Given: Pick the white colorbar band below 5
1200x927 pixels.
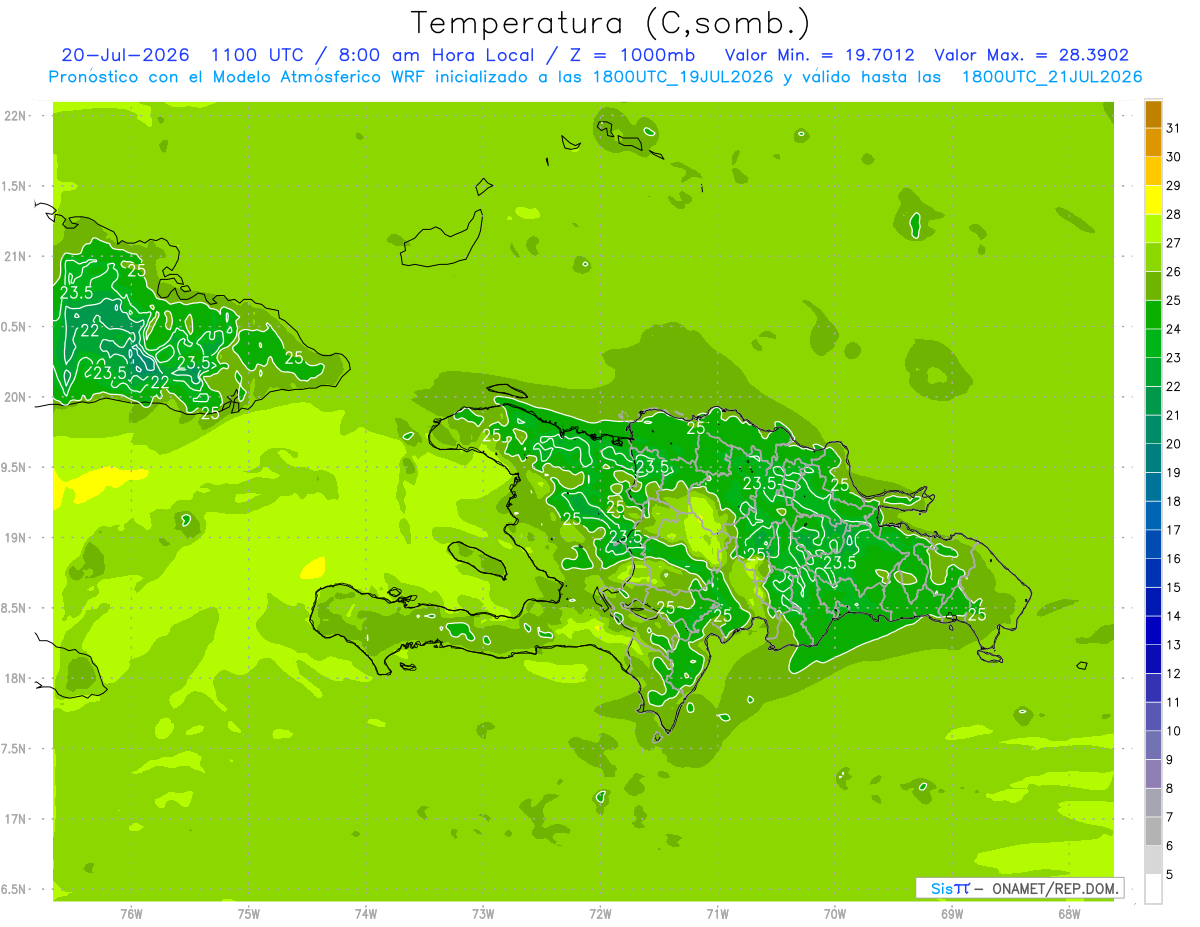Looking at the screenshot, I should pyautogui.click(x=1153, y=889).
